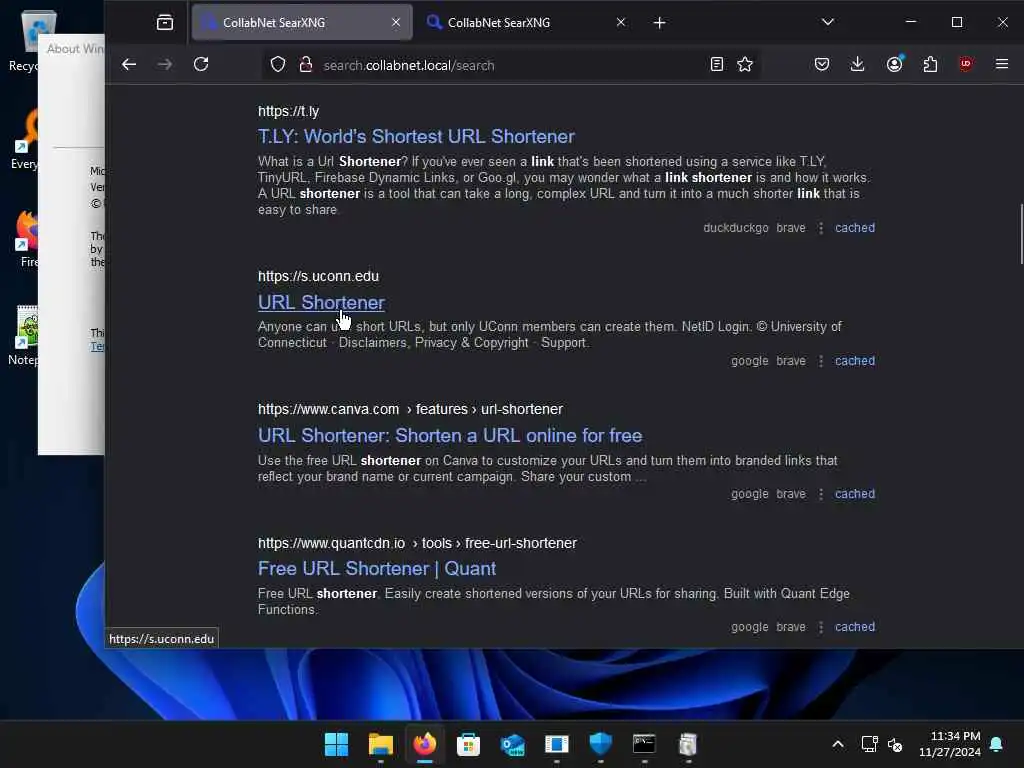Open extensions puzzle icon

pos(930,64)
